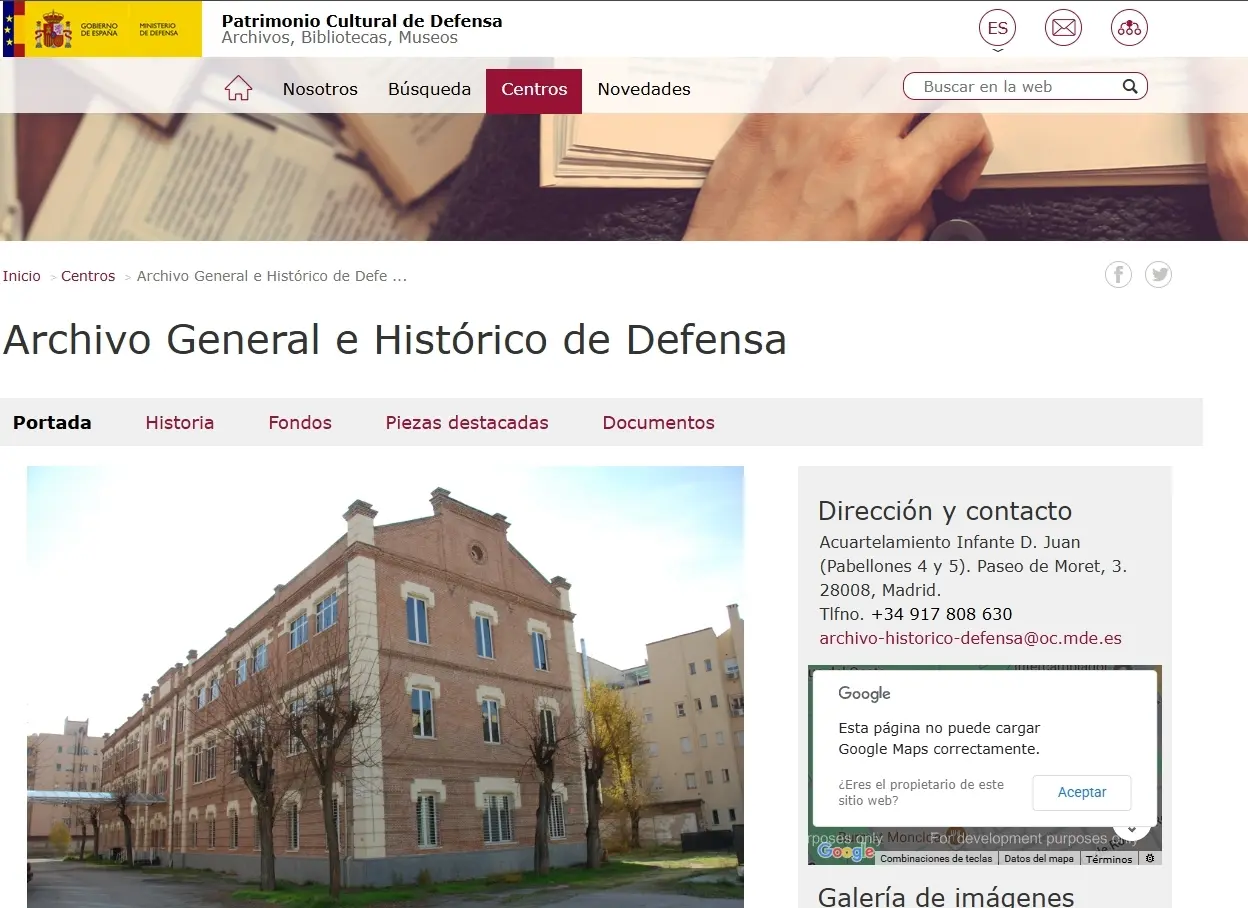Go to Novedades section
Image resolution: width=1248 pixels, height=908 pixels.
coord(644,89)
